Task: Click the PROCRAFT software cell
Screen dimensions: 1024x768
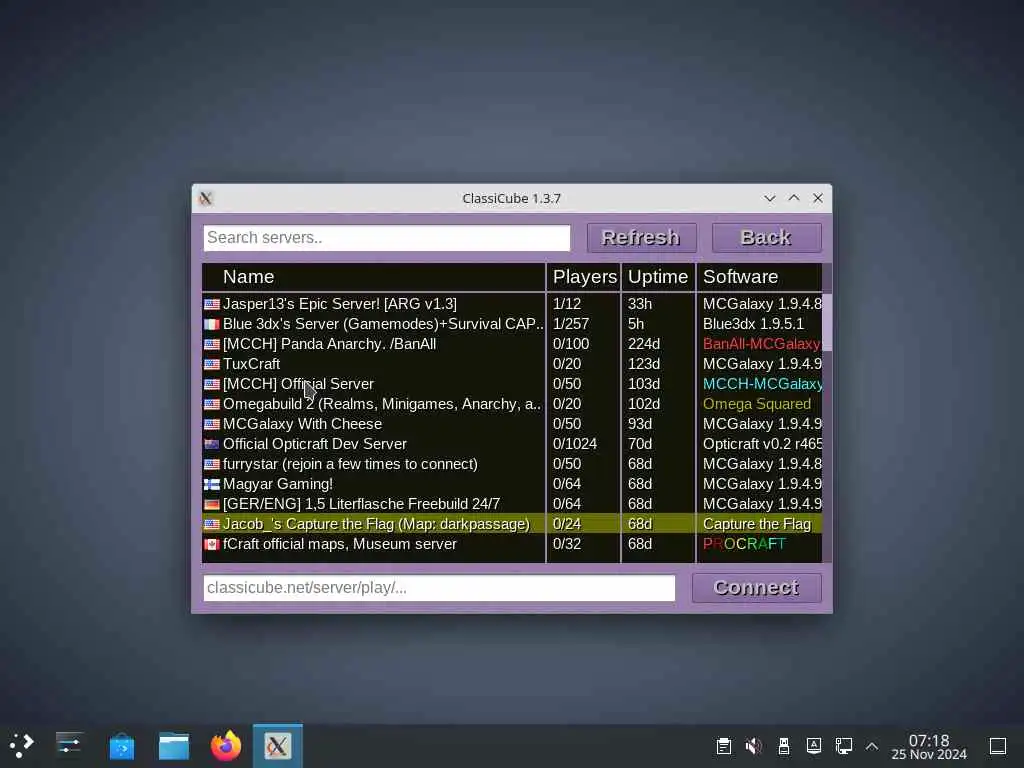Action: coord(744,544)
